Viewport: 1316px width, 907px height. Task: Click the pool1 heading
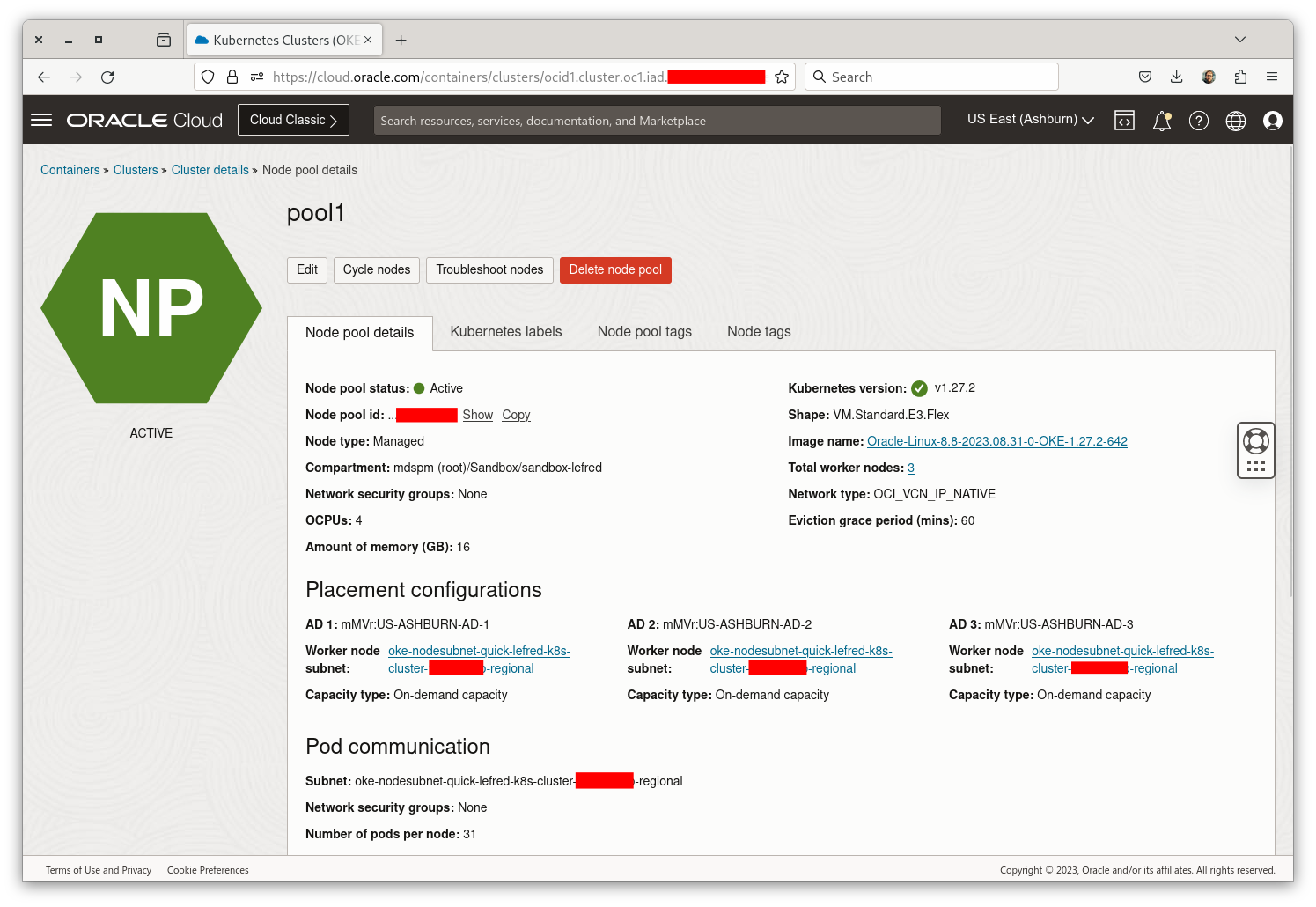click(x=316, y=213)
